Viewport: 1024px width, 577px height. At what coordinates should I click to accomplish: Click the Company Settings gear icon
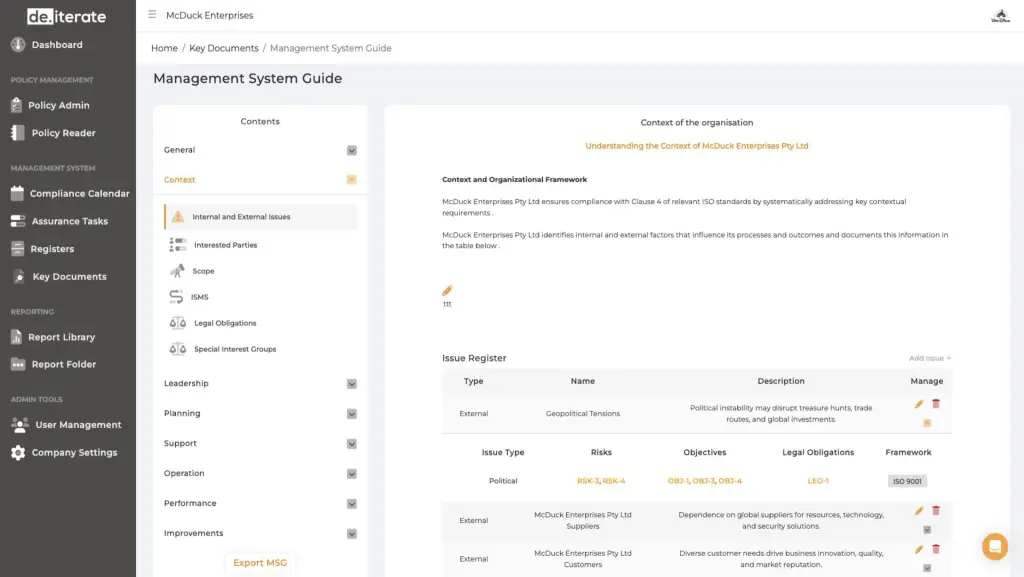(x=18, y=452)
